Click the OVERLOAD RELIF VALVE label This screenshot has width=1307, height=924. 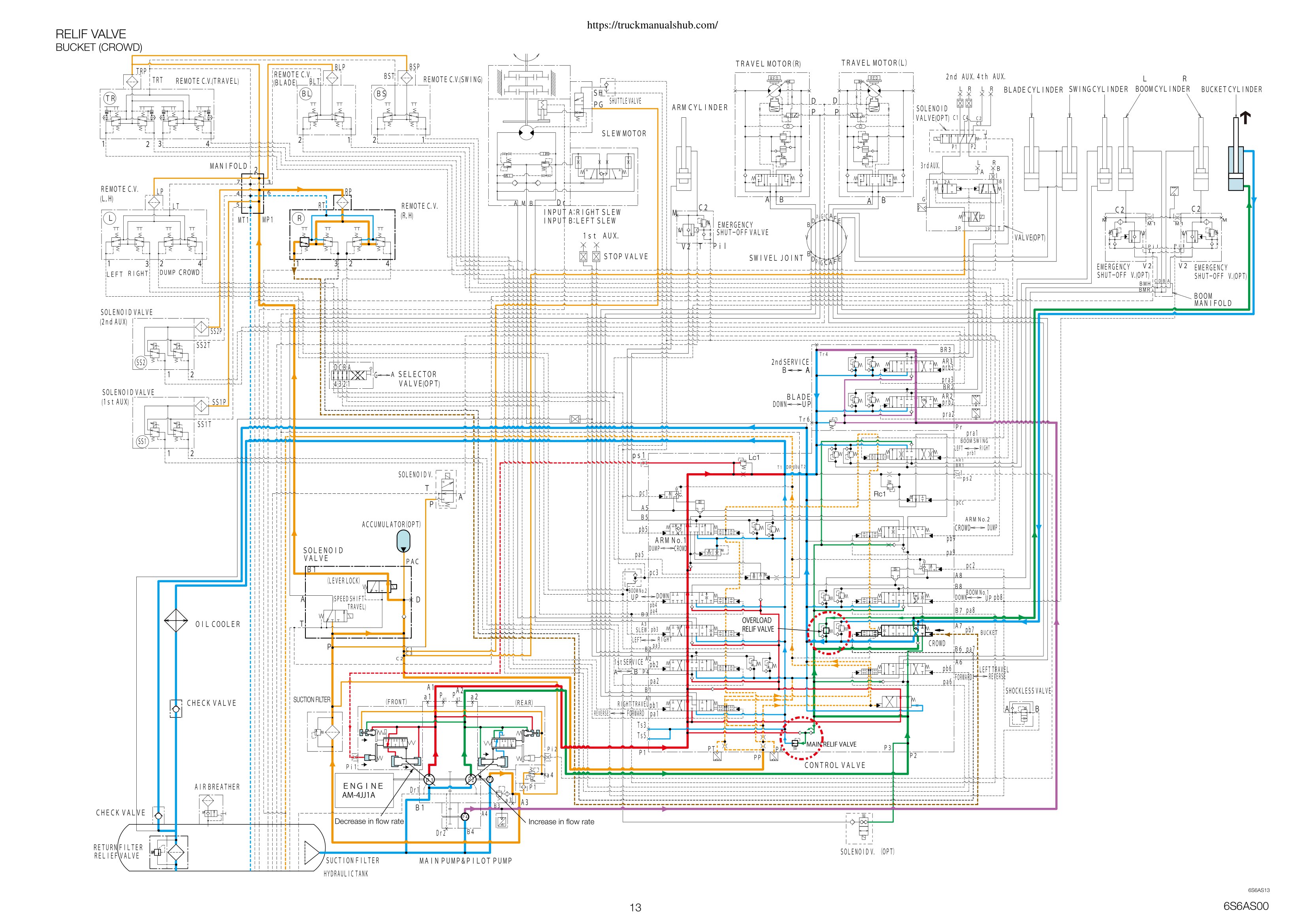pyautogui.click(x=758, y=625)
